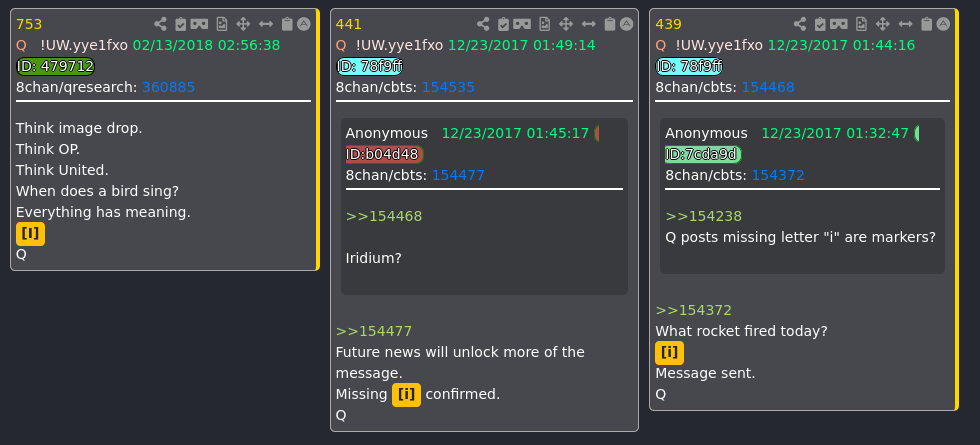The width and height of the screenshot is (980, 445).
Task: Click the text 'Think image drop.'
Action: click(x=79, y=129)
